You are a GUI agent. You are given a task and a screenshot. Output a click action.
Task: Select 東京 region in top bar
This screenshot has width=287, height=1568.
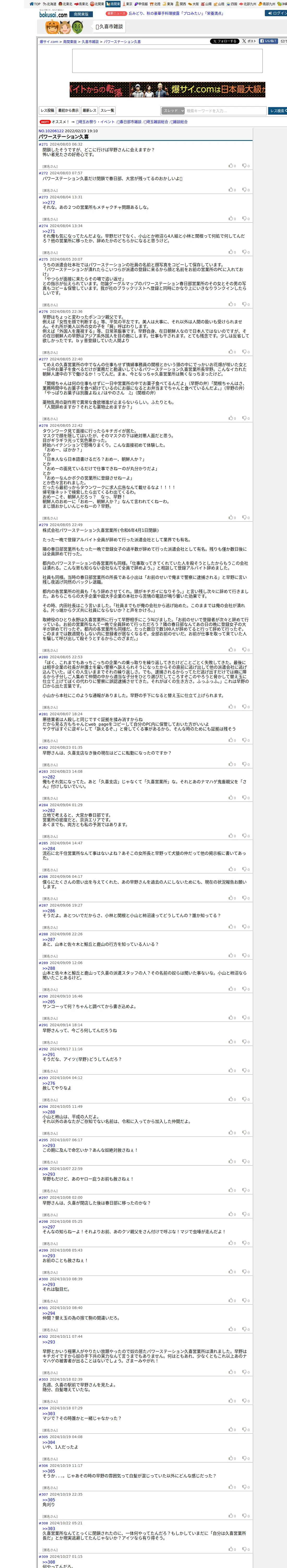click(x=127, y=4)
